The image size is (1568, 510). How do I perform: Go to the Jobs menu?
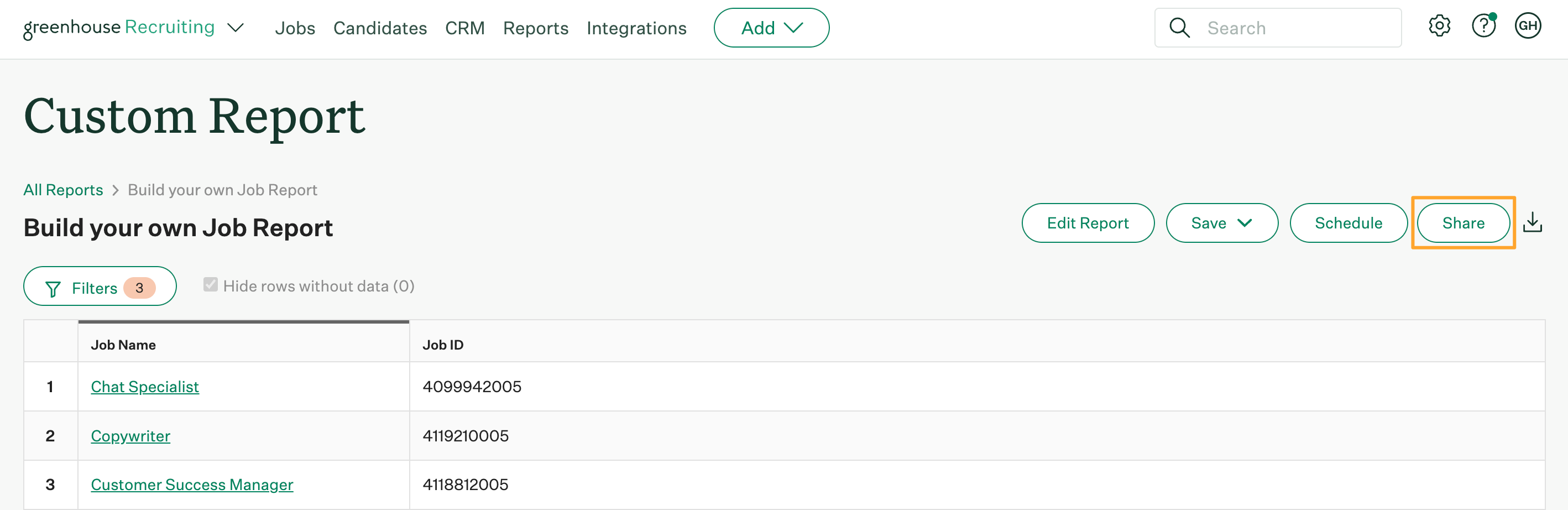[295, 28]
